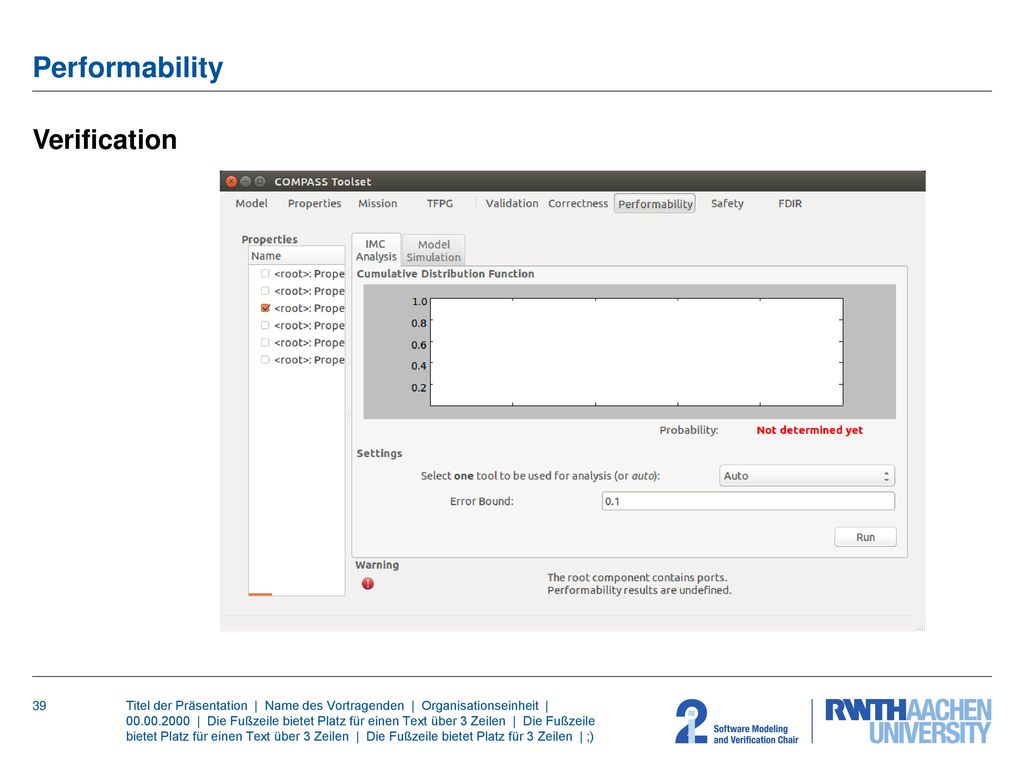The width and height of the screenshot is (1024, 768).
Task: Click the 'Warning' section label
Action: 377,565
